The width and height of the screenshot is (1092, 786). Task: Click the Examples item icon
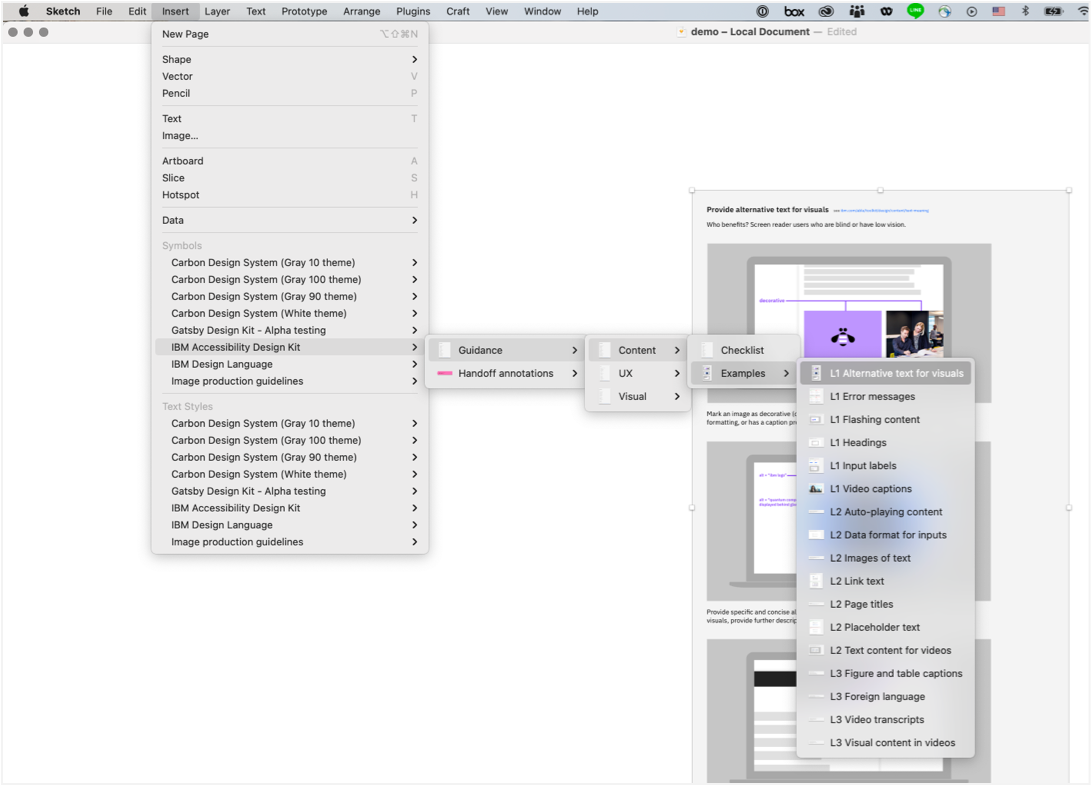coord(707,373)
